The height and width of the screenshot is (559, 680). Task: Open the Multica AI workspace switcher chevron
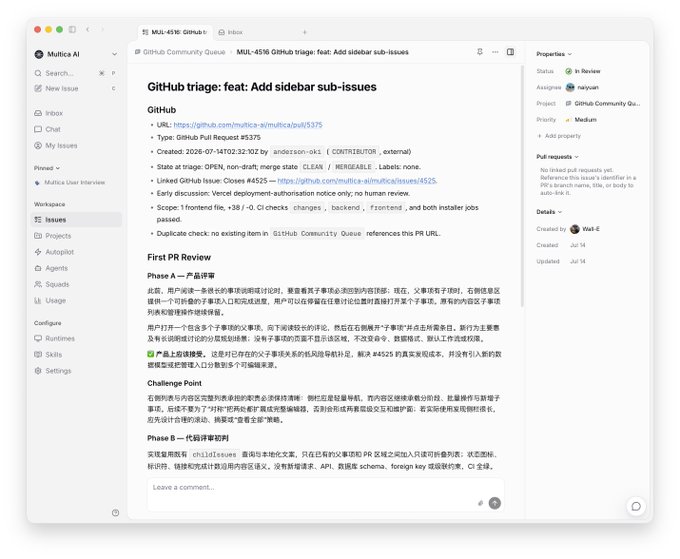(114, 54)
